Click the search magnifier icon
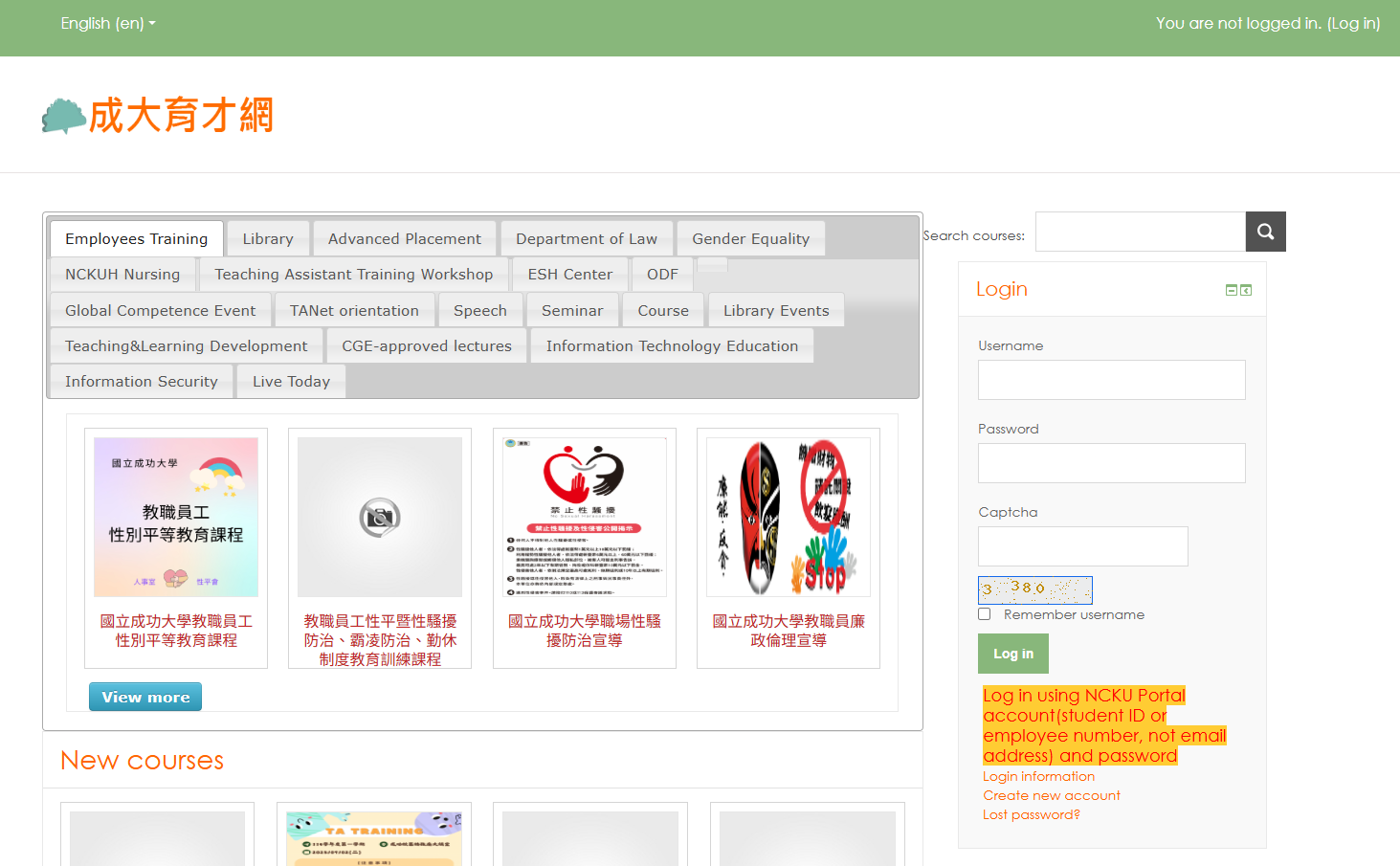Viewport: 1400px width, 866px height. coord(1265,232)
